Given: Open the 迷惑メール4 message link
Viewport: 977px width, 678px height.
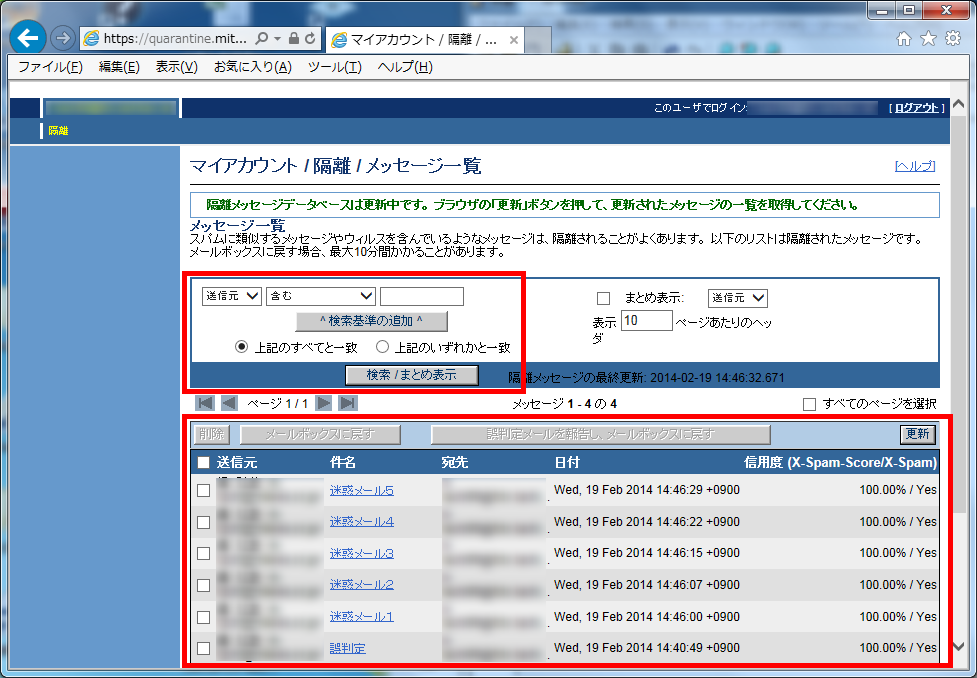Looking at the screenshot, I should pos(361,522).
